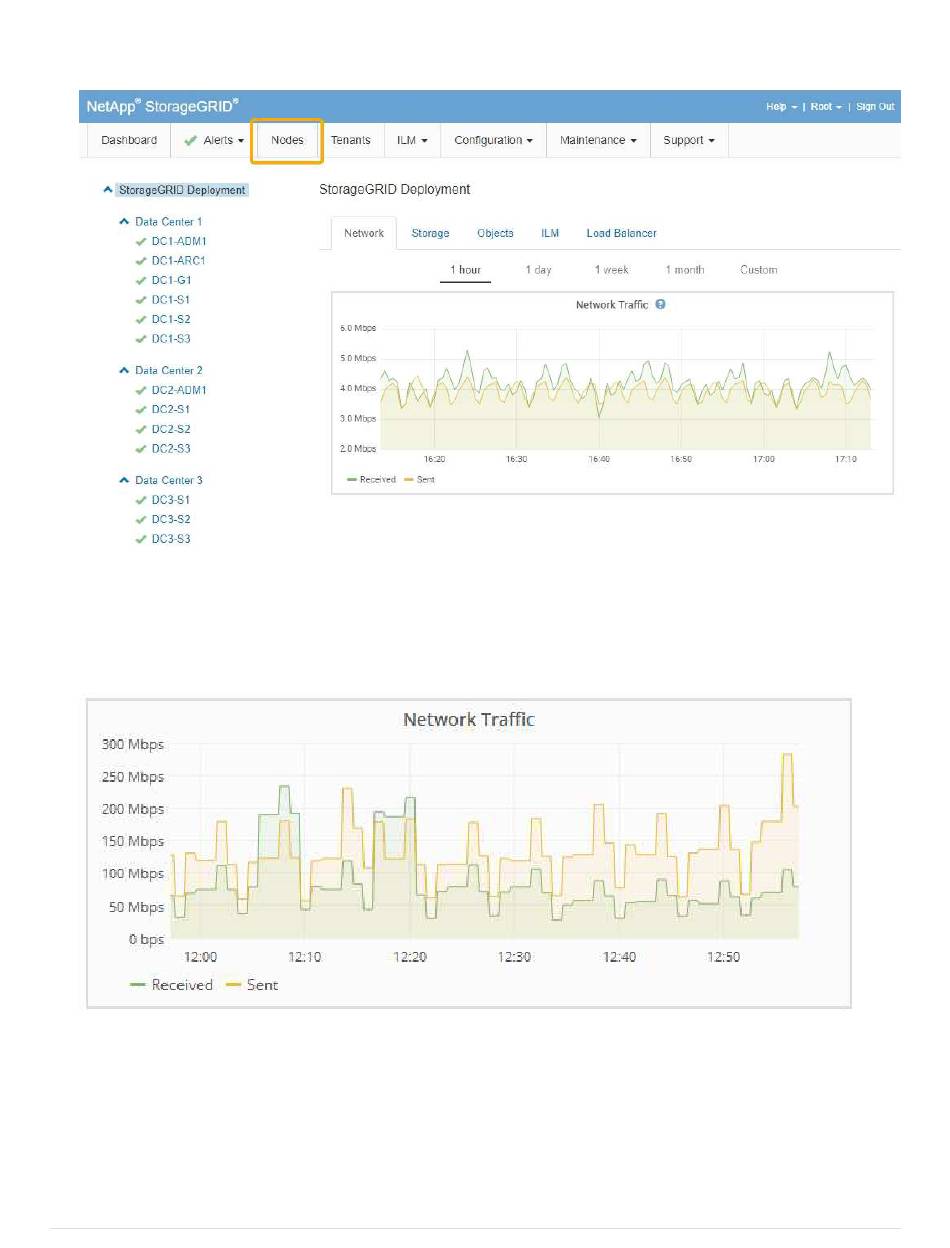Open the Maintenance dropdown menu
The height and width of the screenshot is (1248, 950).
click(598, 141)
